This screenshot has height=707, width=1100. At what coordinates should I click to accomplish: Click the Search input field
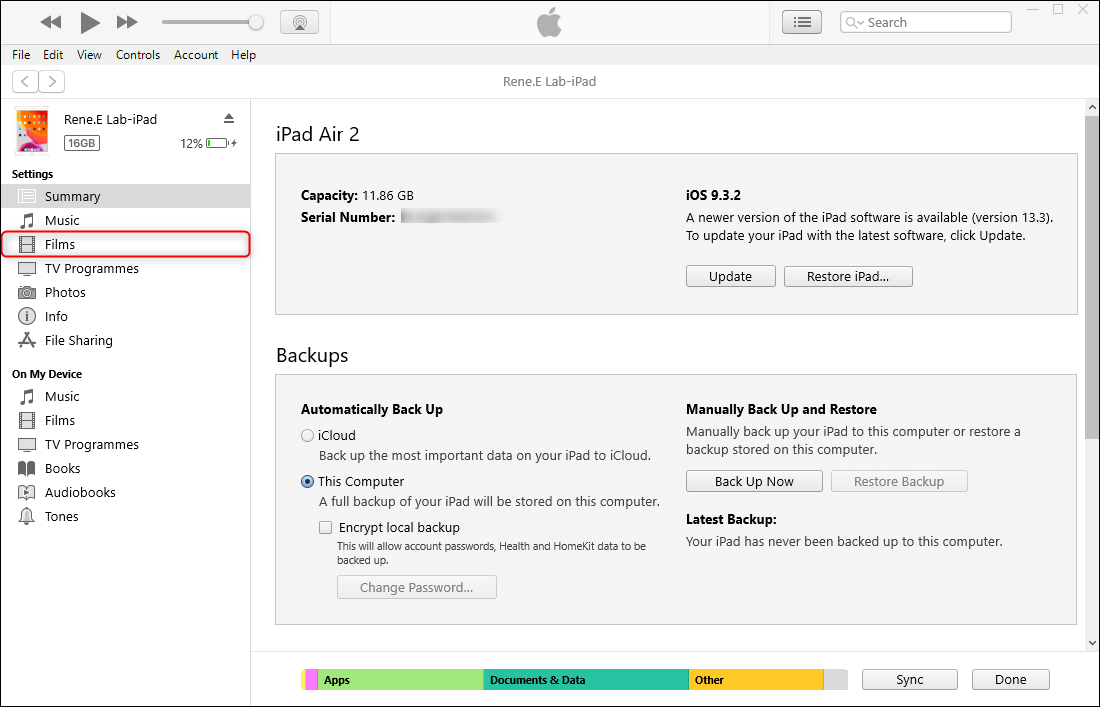925,22
